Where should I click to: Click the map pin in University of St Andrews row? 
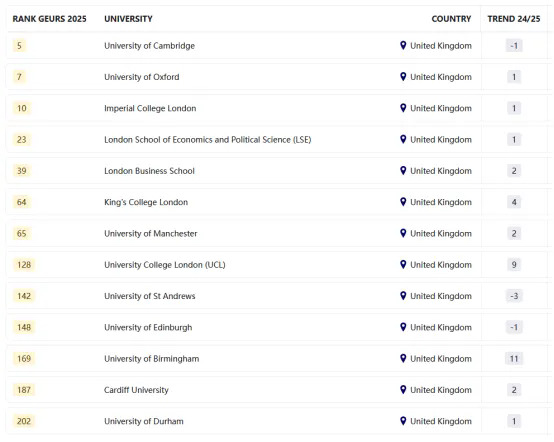tap(403, 295)
